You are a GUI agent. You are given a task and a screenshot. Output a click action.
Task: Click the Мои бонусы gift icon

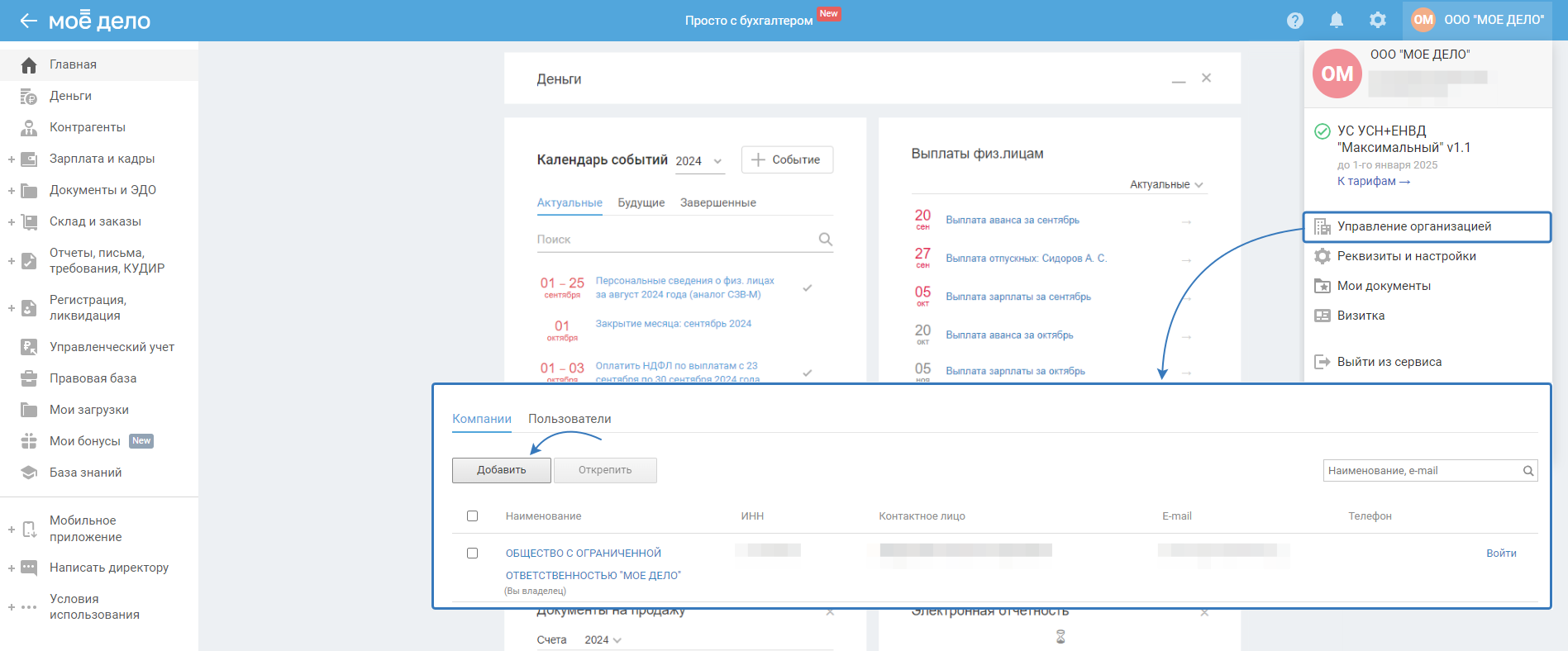click(29, 442)
